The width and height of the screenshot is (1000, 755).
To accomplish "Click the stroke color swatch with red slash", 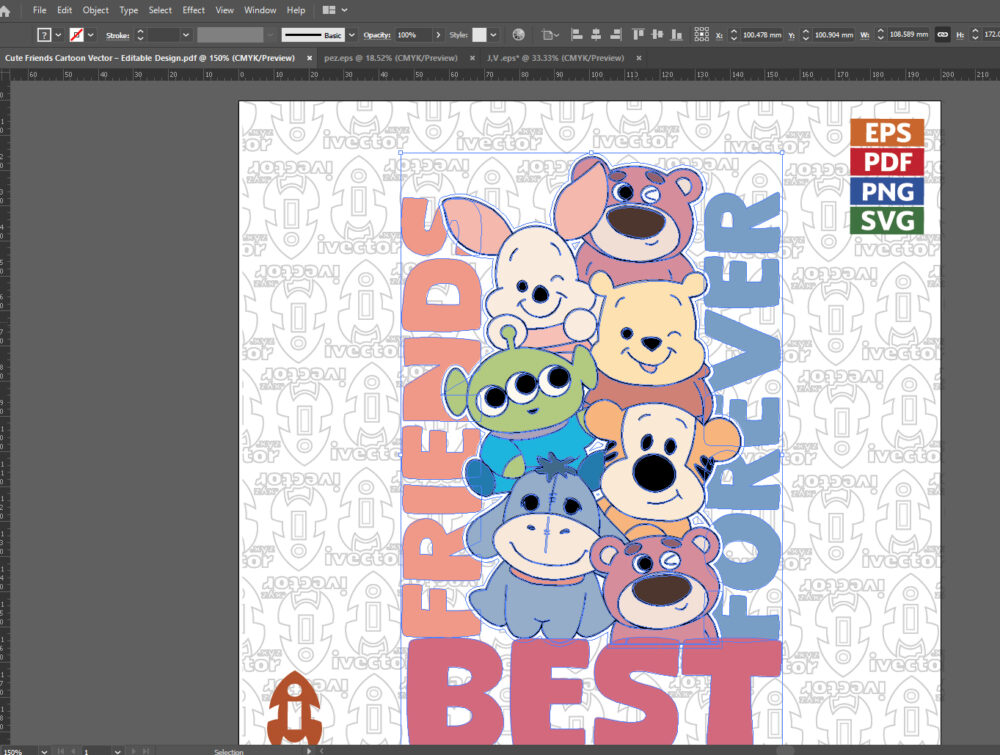I will pos(77,35).
